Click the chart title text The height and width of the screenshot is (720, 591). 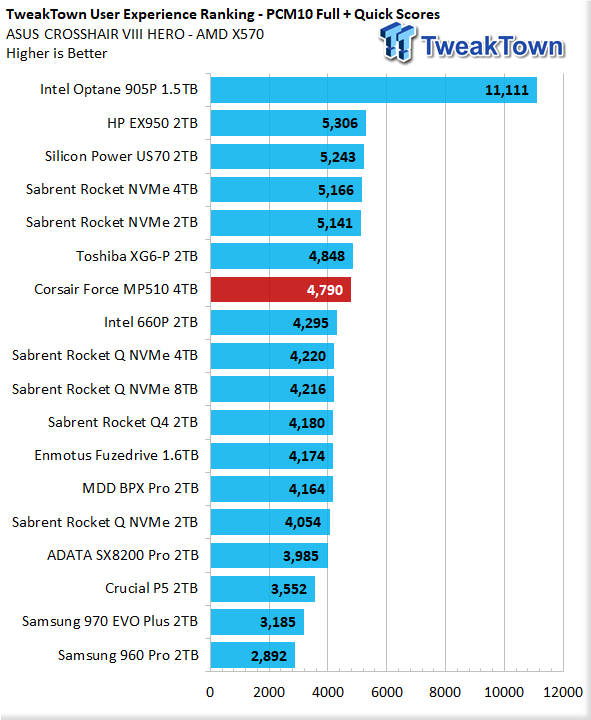click(223, 15)
